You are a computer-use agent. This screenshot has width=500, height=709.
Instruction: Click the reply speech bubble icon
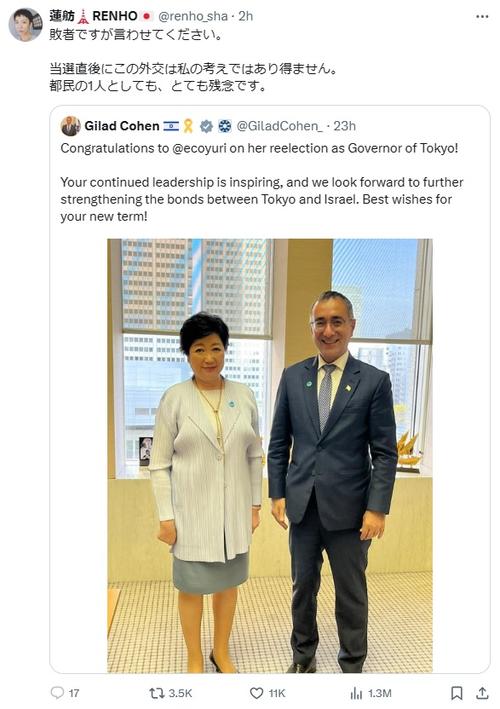coord(57,693)
